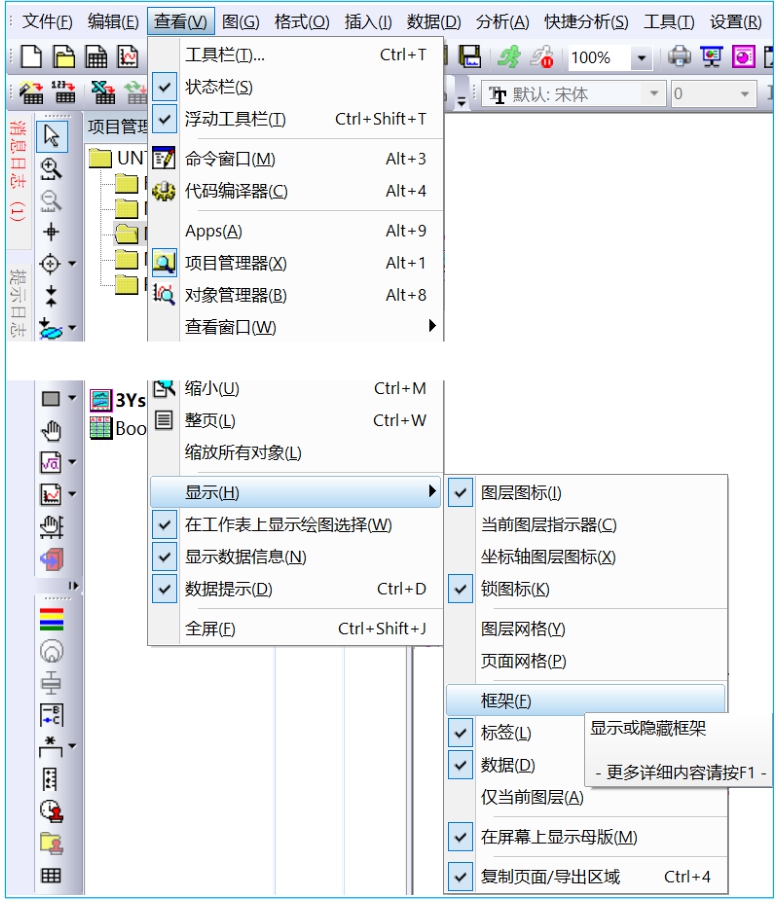The image size is (782, 903).
Task: Select the Zoom Out magnifier tool
Action: tap(51, 201)
